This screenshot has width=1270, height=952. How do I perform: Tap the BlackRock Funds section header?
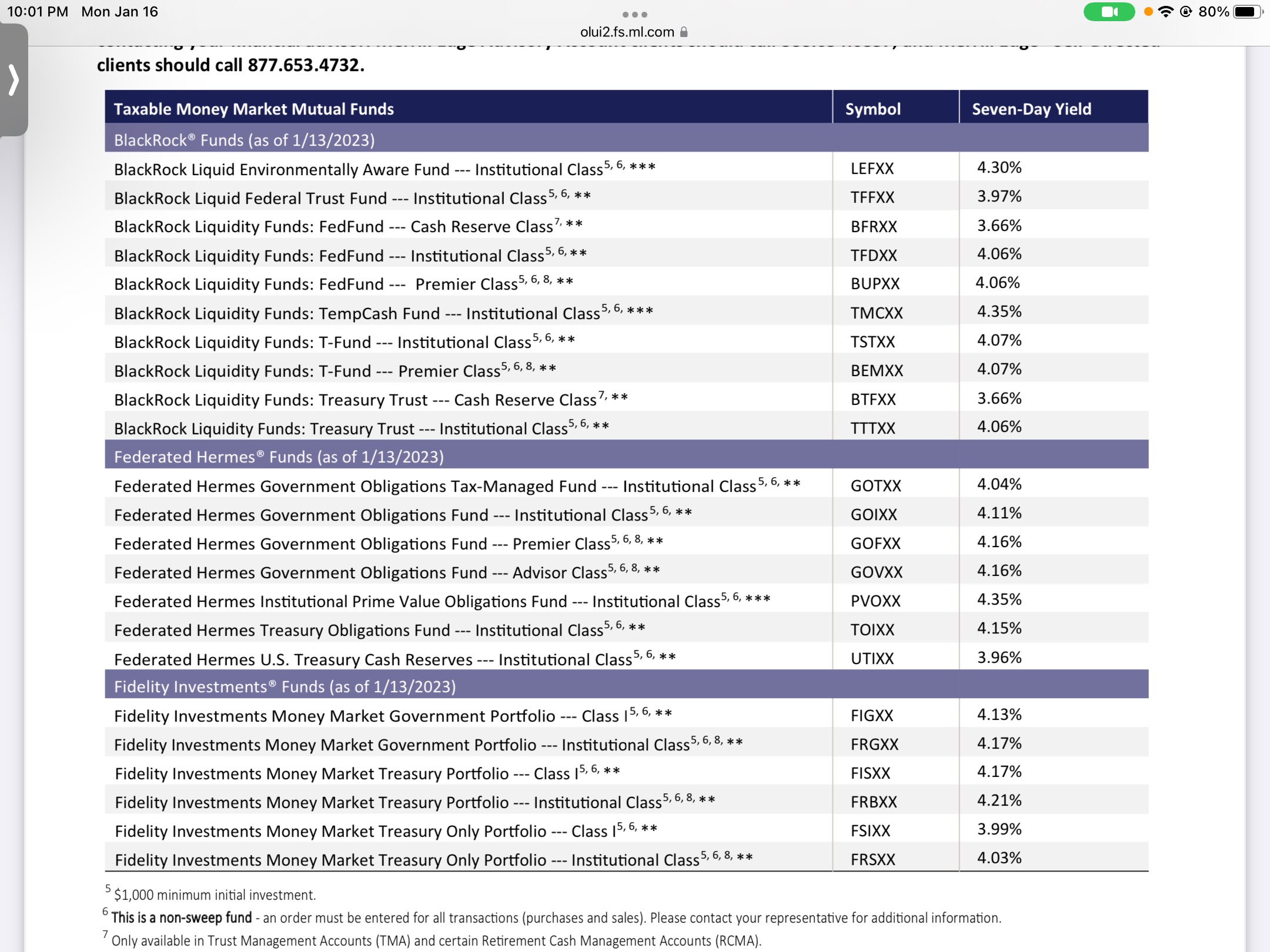pyautogui.click(x=627, y=140)
